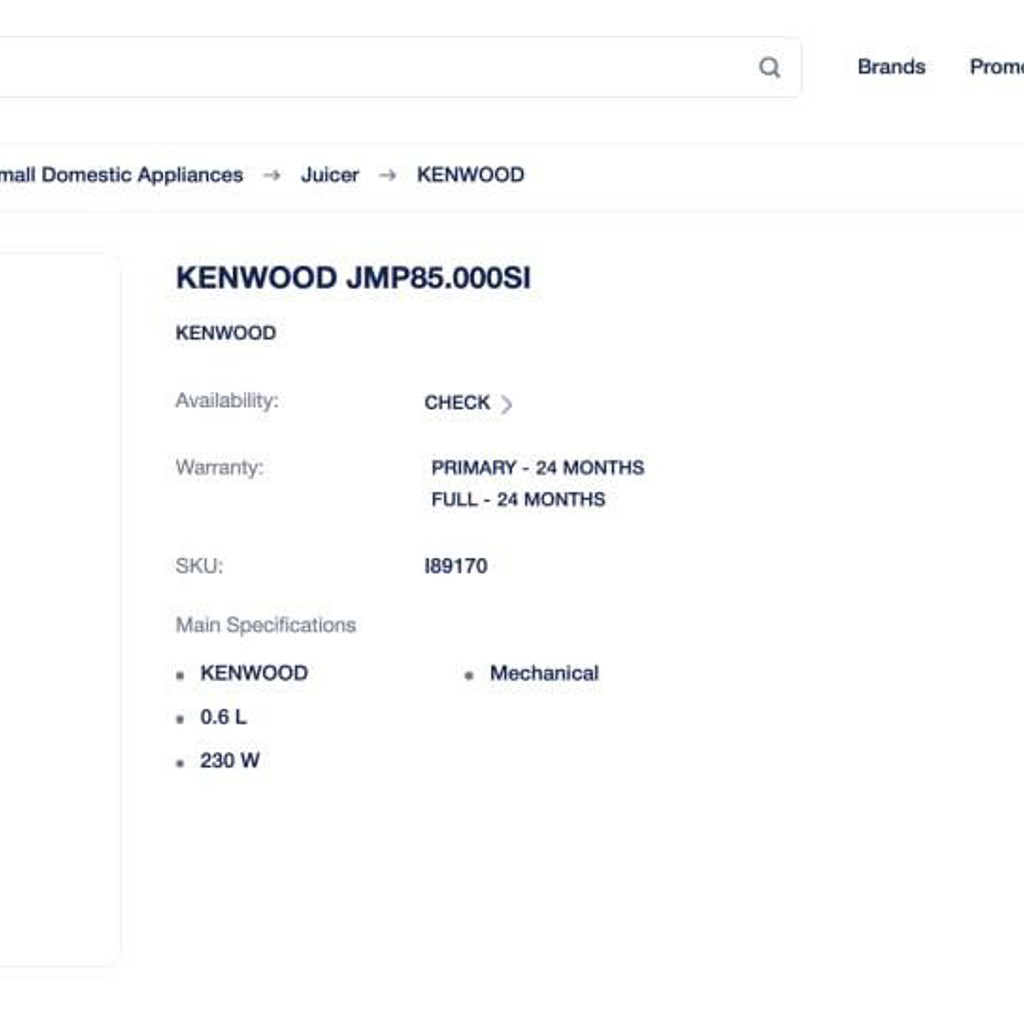
Task: Click the 230 W power spec
Action: click(x=230, y=761)
